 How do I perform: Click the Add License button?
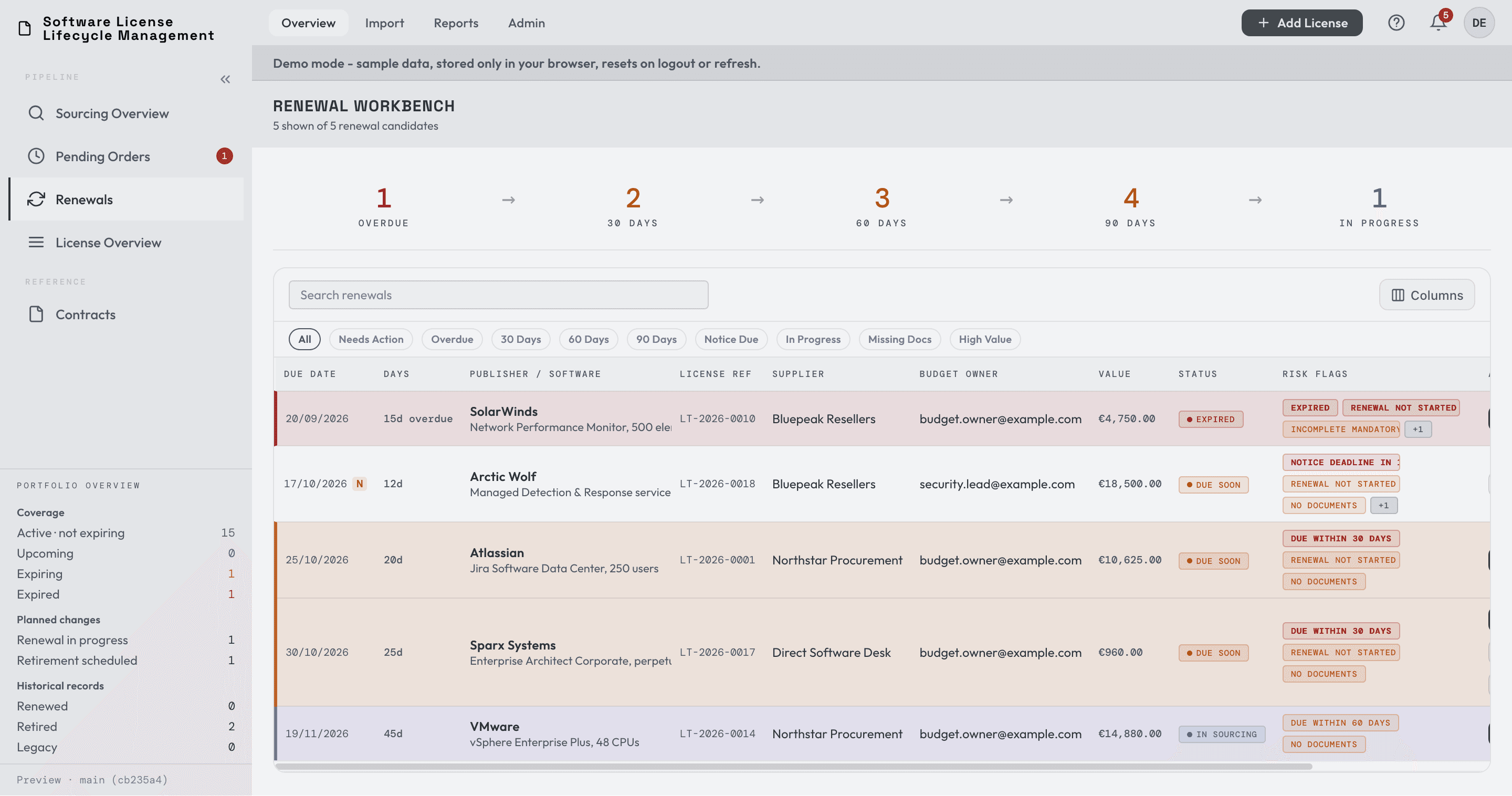coord(1302,23)
